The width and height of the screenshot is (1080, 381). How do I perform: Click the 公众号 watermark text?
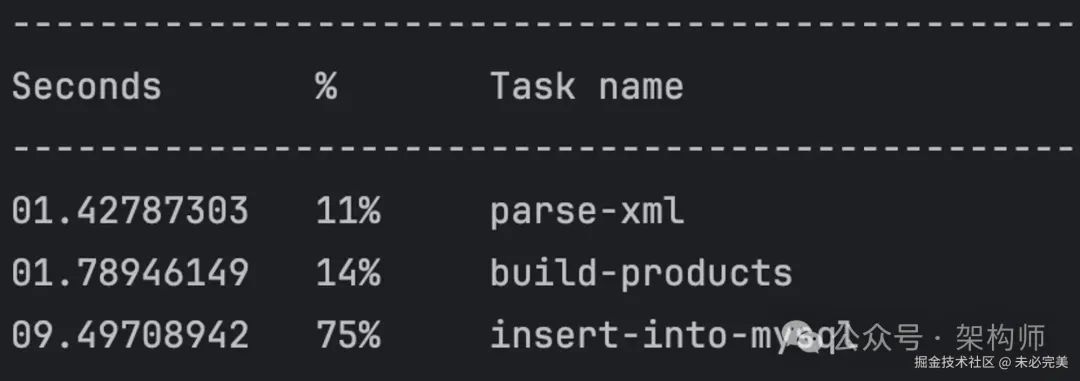pyautogui.click(x=882, y=337)
